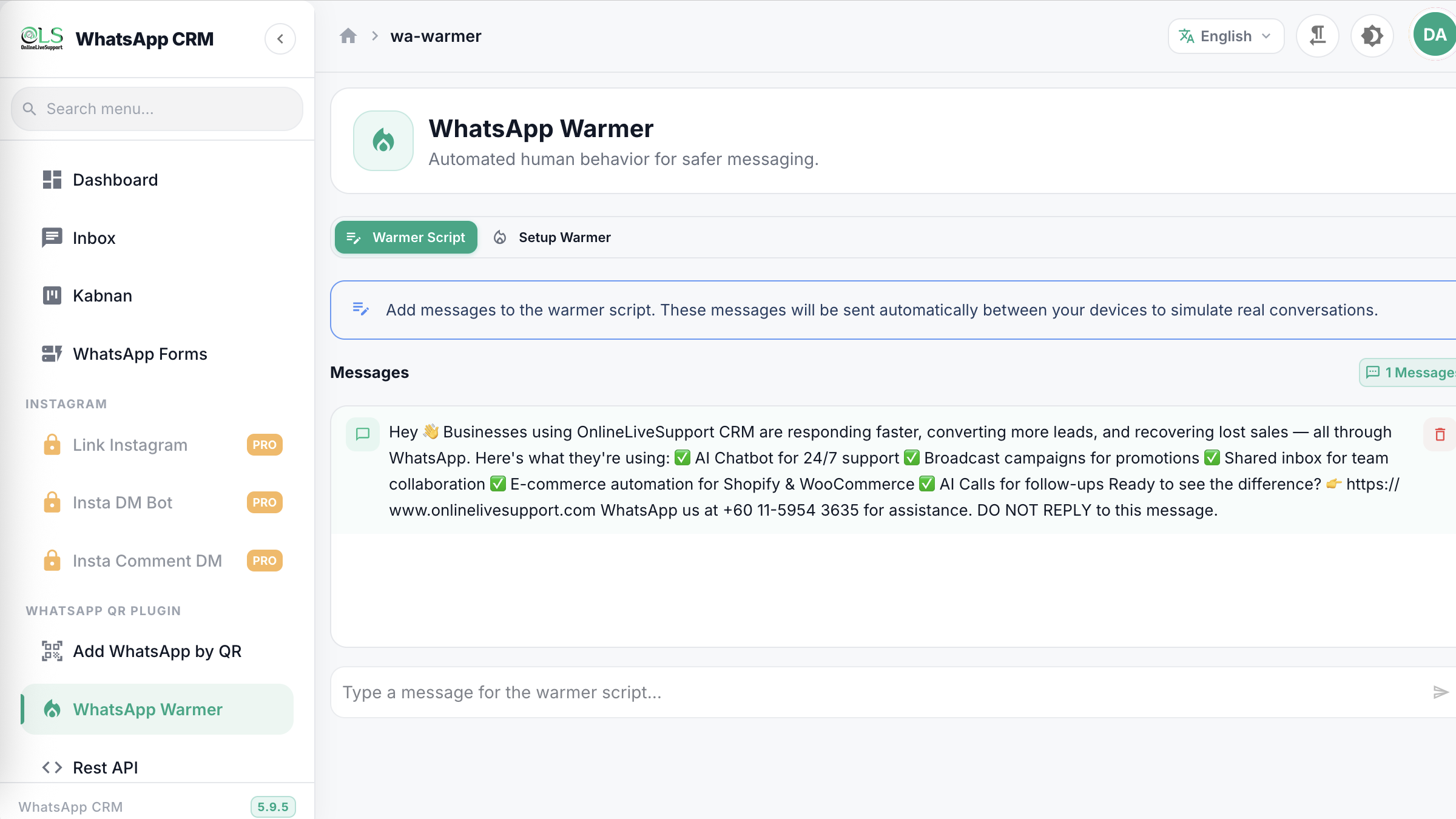Delete the warmer script message
Screen dimensions: 1456x819
(x=1440, y=434)
